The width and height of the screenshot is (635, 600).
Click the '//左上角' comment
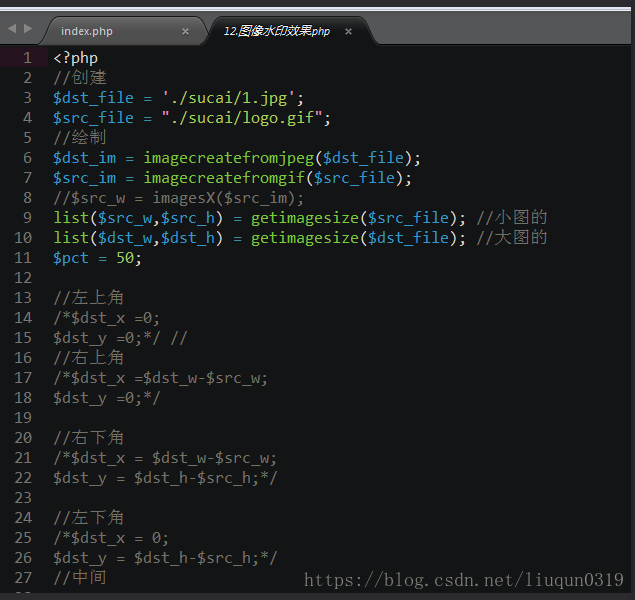coord(88,298)
